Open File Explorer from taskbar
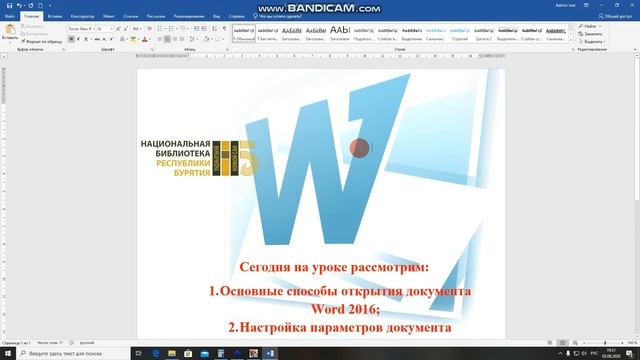The height and width of the screenshot is (360, 640). [172, 353]
